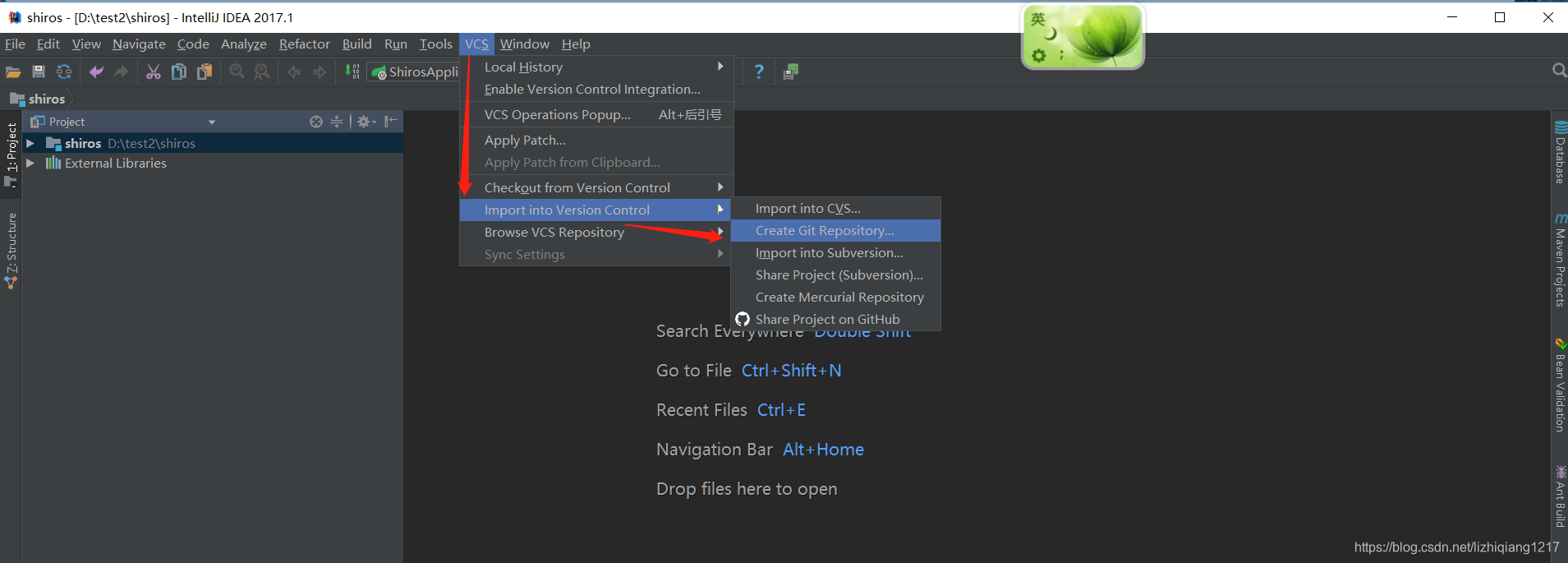The height and width of the screenshot is (563, 1568).
Task: Click the Replace toolbar icon
Action: coord(262,72)
